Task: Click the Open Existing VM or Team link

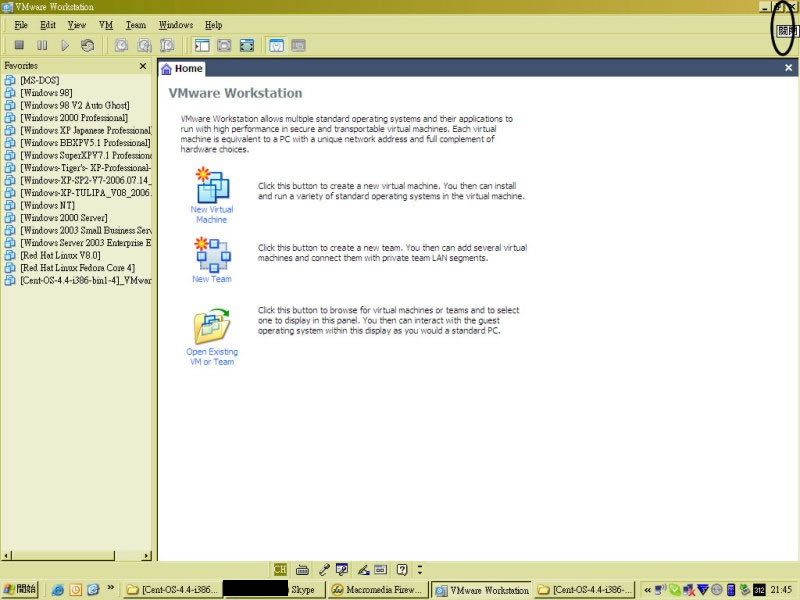Action: pyautogui.click(x=212, y=357)
